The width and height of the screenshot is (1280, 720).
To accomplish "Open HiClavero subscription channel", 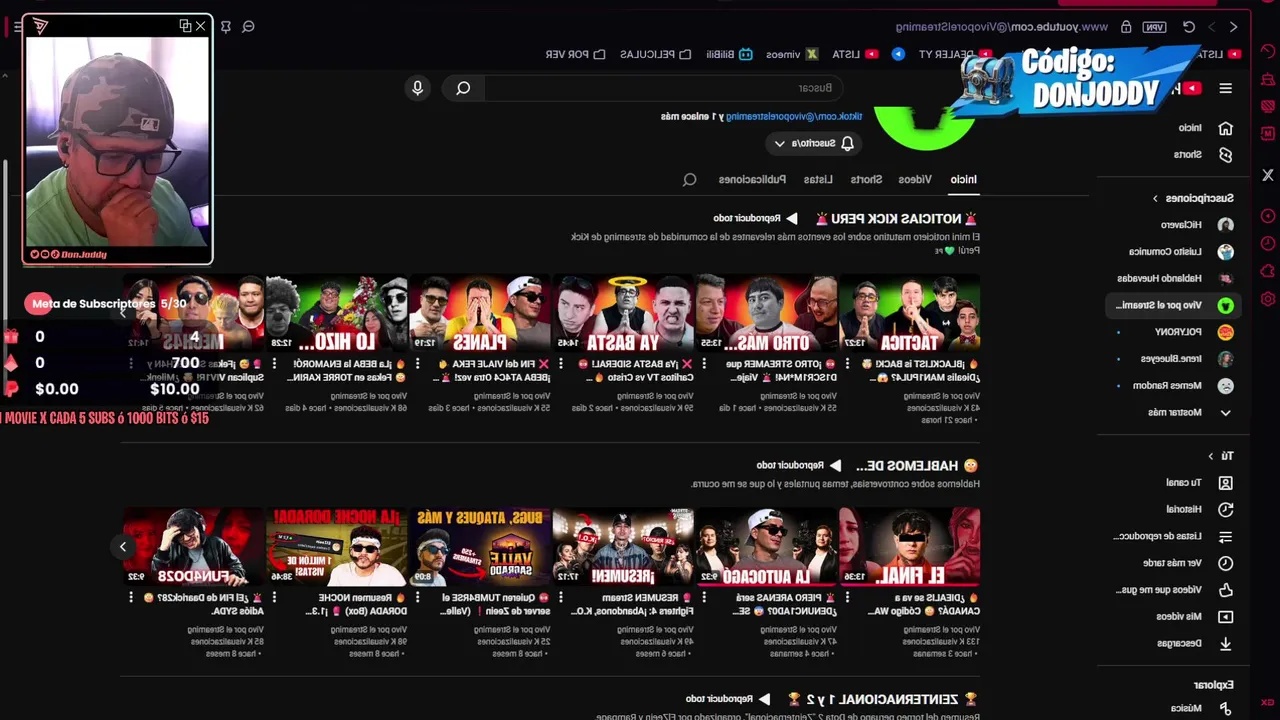I will (1195, 225).
